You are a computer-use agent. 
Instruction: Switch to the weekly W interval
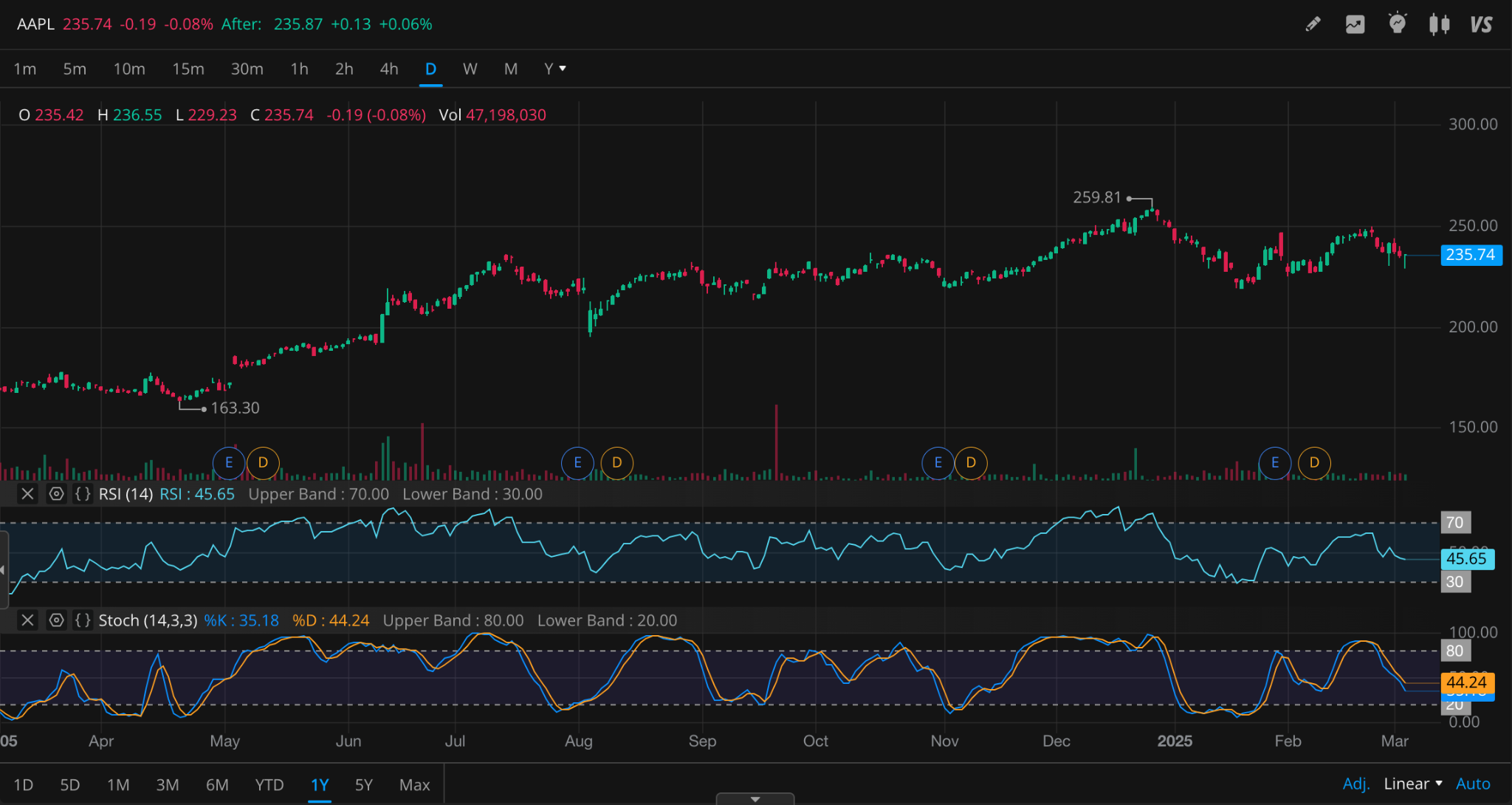[x=470, y=69]
